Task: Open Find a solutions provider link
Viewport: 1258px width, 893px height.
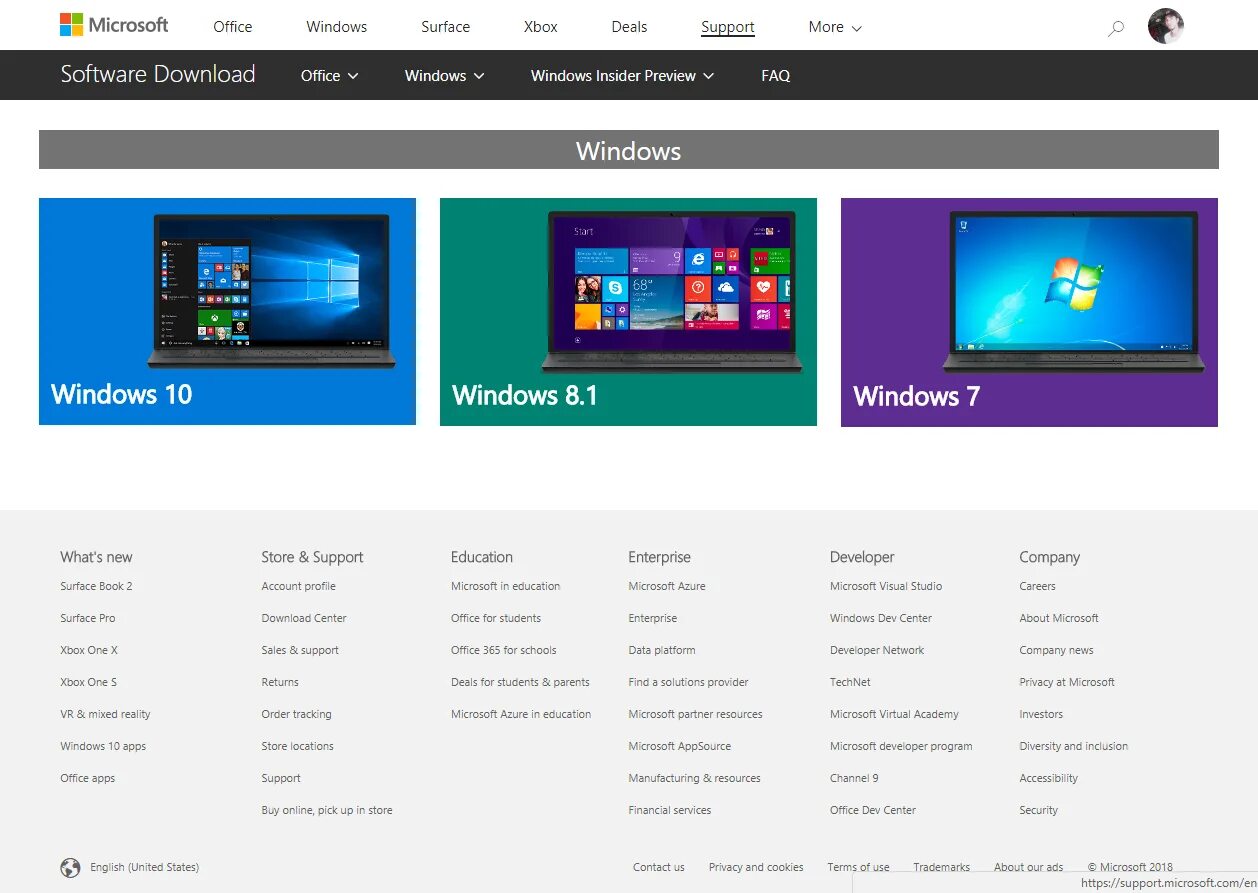Action: [688, 682]
